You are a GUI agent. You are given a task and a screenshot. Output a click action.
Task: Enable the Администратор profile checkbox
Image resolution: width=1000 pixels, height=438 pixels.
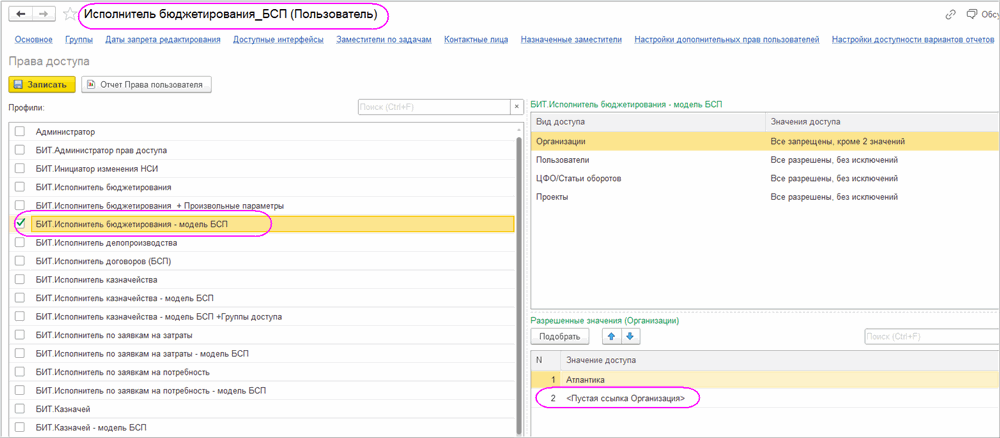click(x=20, y=132)
